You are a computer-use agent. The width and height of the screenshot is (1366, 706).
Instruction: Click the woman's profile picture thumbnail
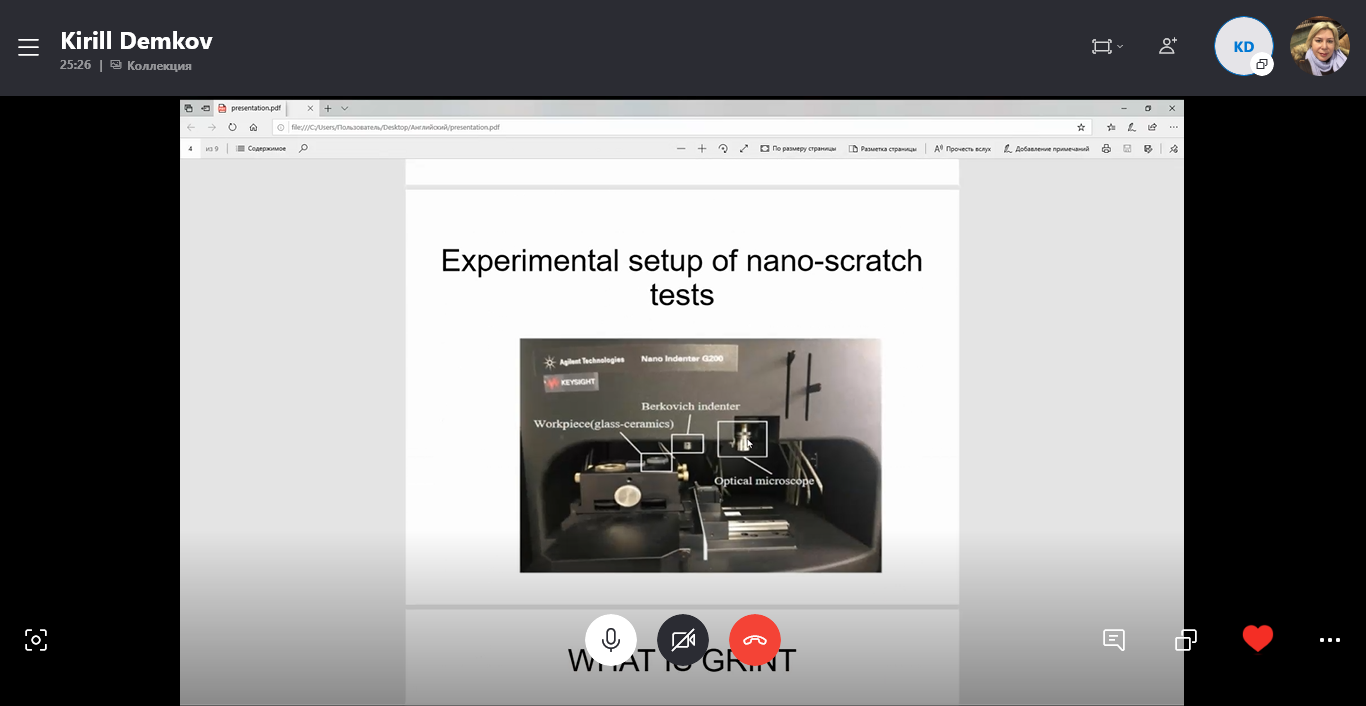[1319, 46]
